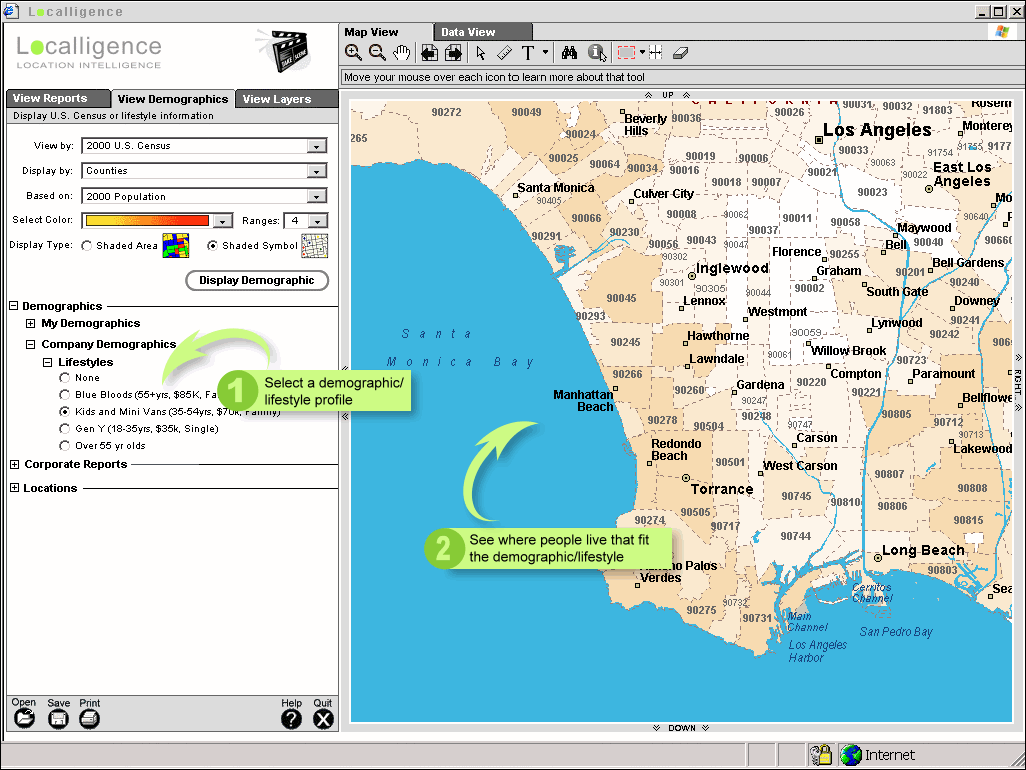Quit using the X icon
The width and height of the screenshot is (1026, 770).
pos(323,719)
